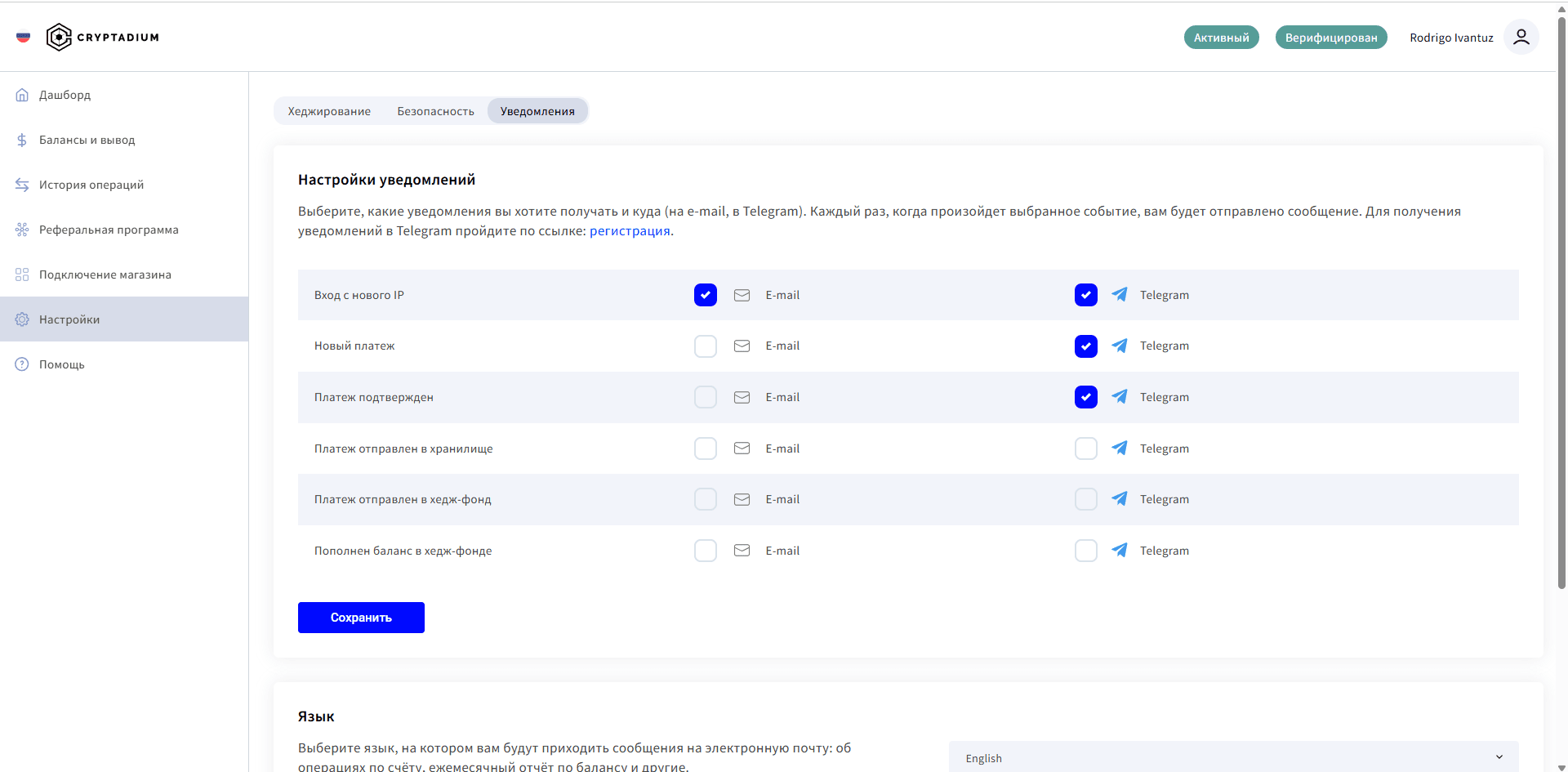Enable E-mail for Платеж подтвержден
The image size is (1568, 772).
click(706, 397)
